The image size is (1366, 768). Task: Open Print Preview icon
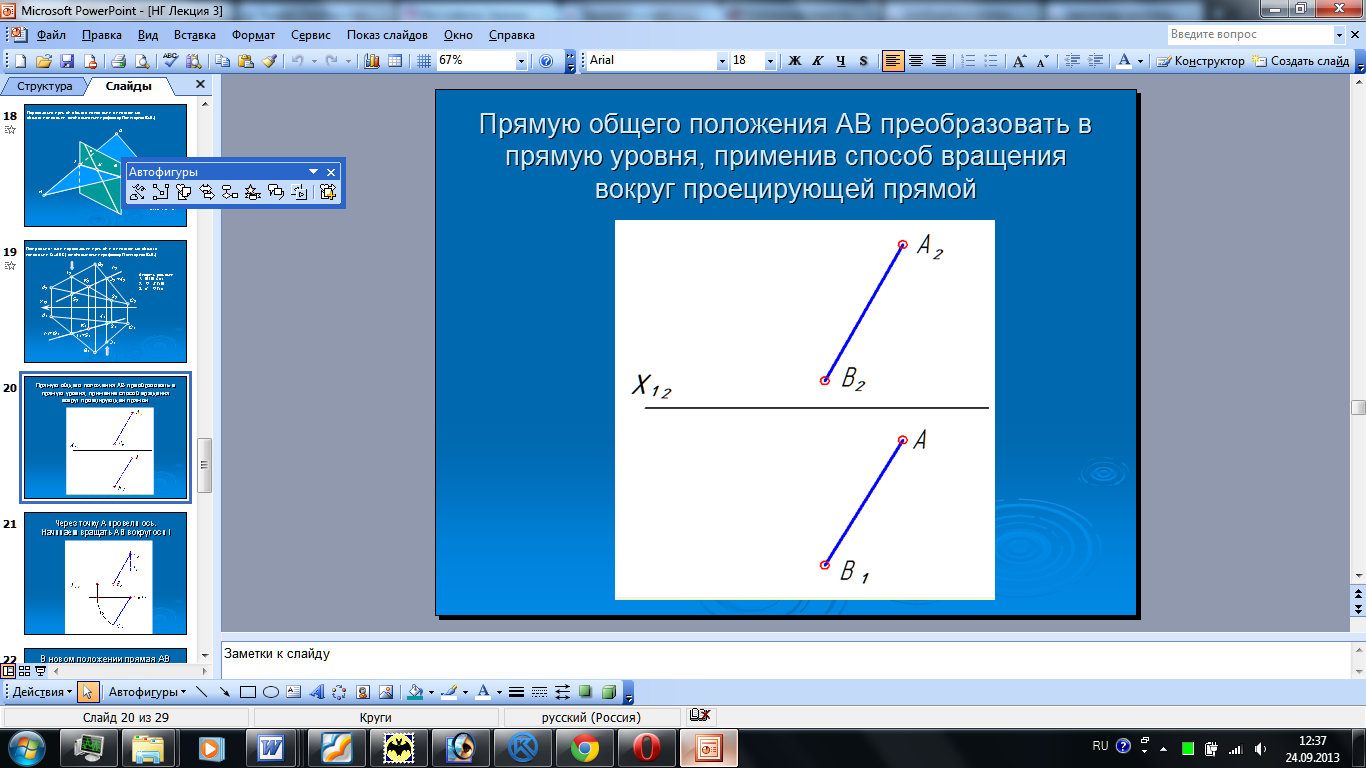(x=141, y=61)
